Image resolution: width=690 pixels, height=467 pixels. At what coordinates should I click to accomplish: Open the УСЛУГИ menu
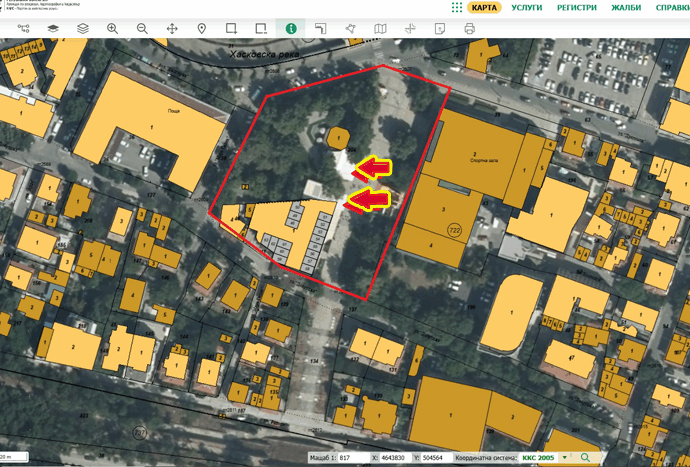click(527, 8)
